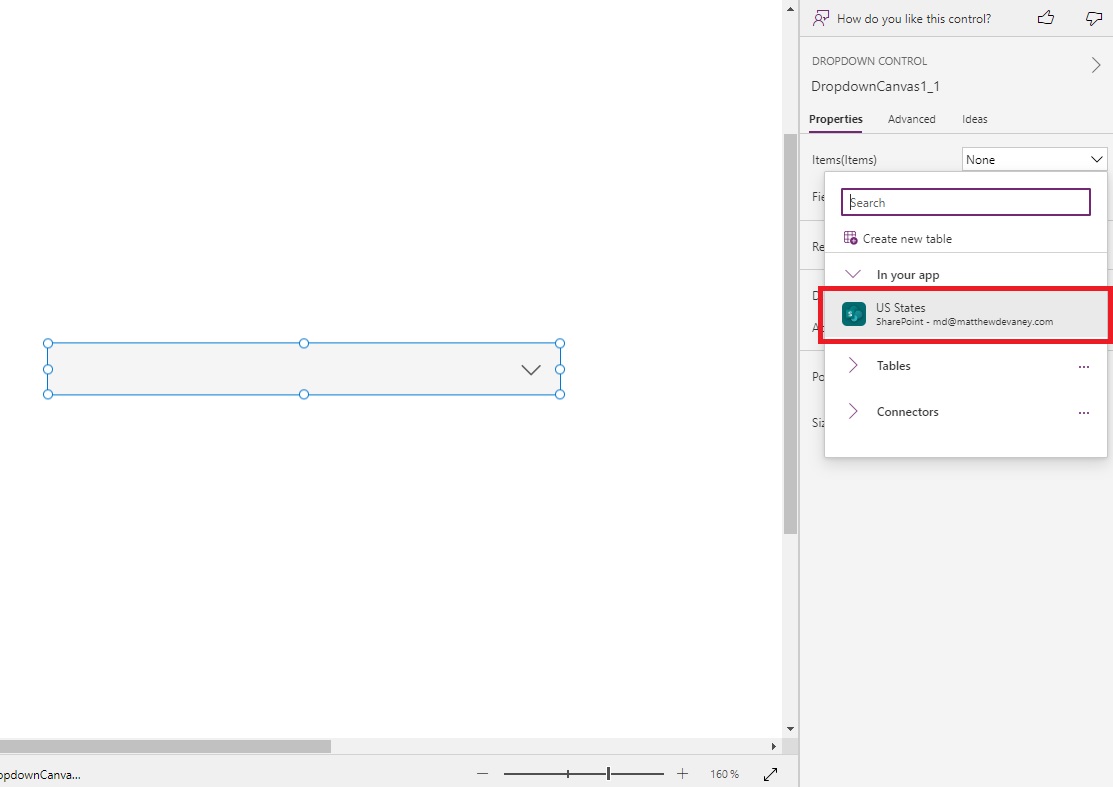Screen dimensions: 1113x787
Task: Click the zoom in plus icon
Action: (x=682, y=773)
